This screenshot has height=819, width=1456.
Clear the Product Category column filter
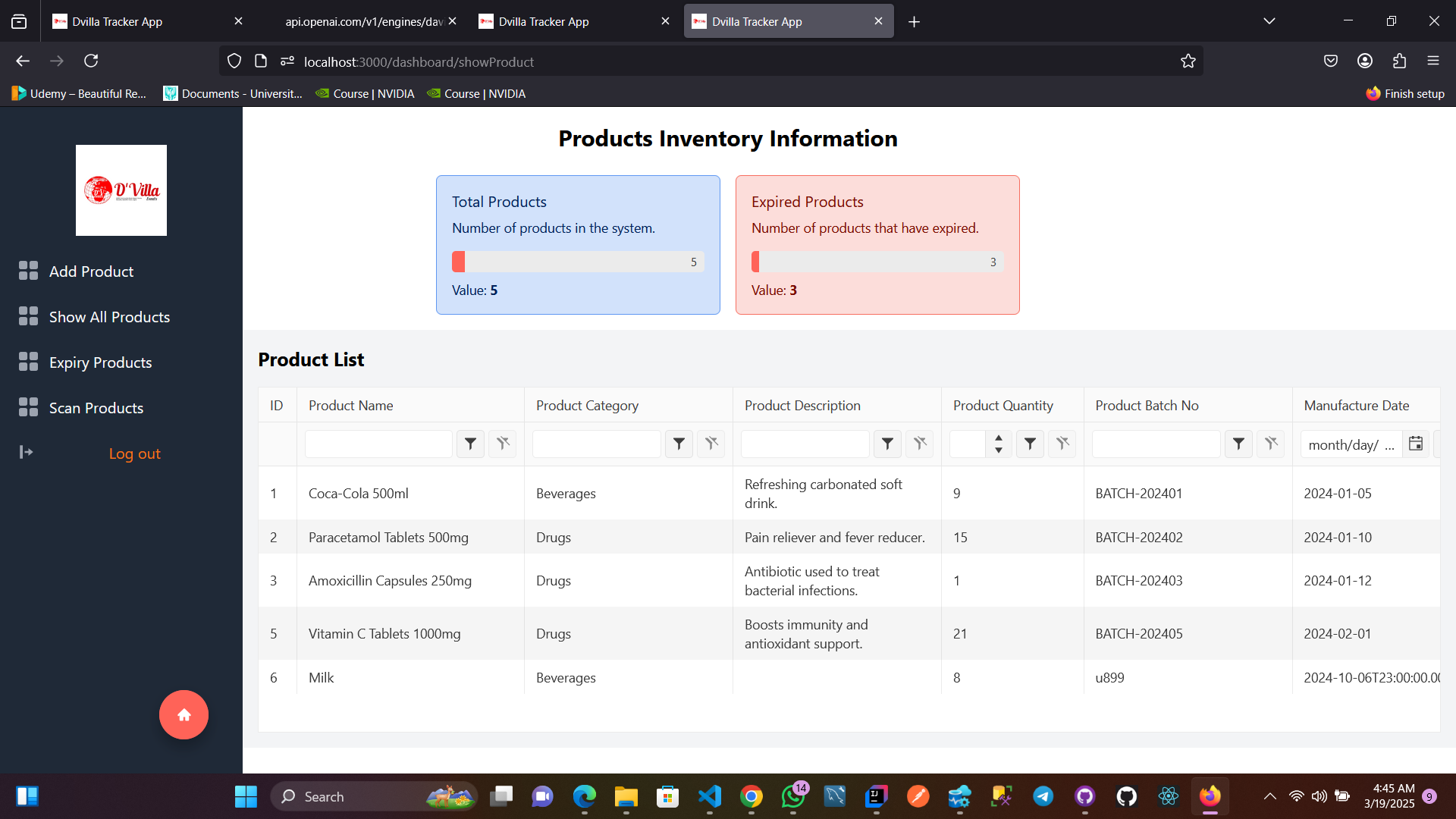point(711,444)
